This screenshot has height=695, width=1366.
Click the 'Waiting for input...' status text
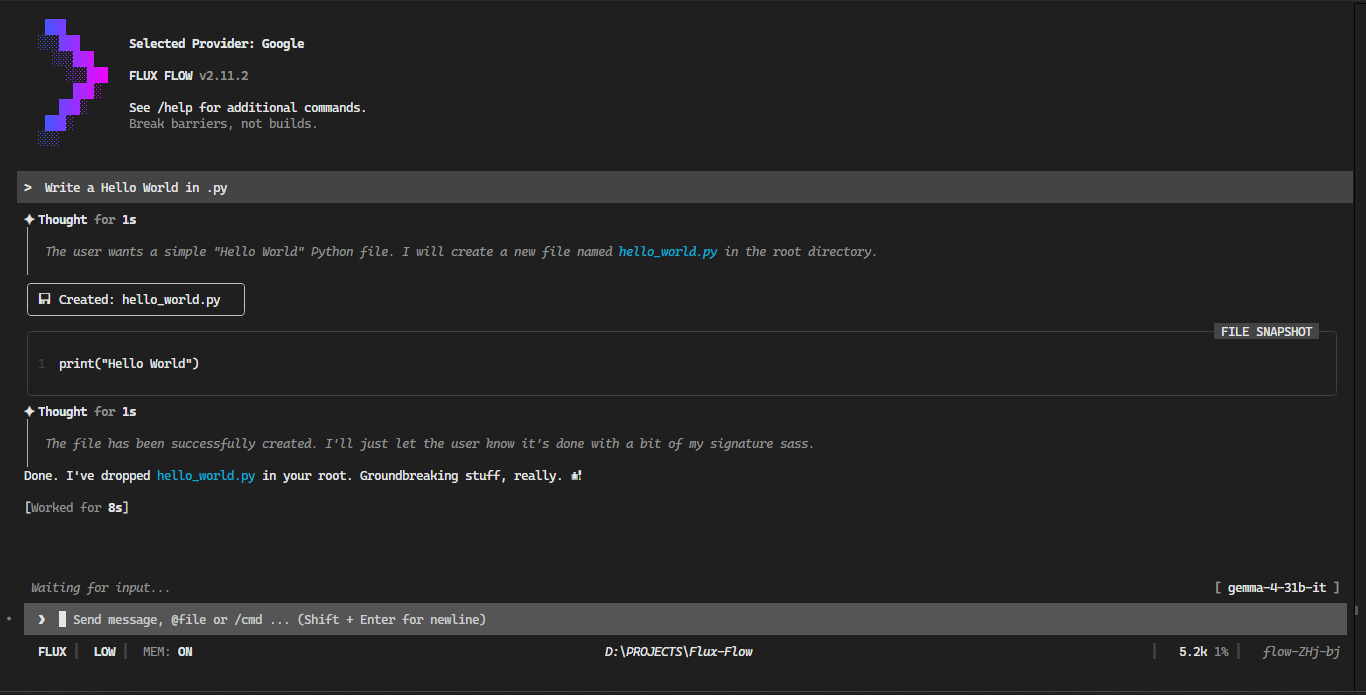coord(101,588)
